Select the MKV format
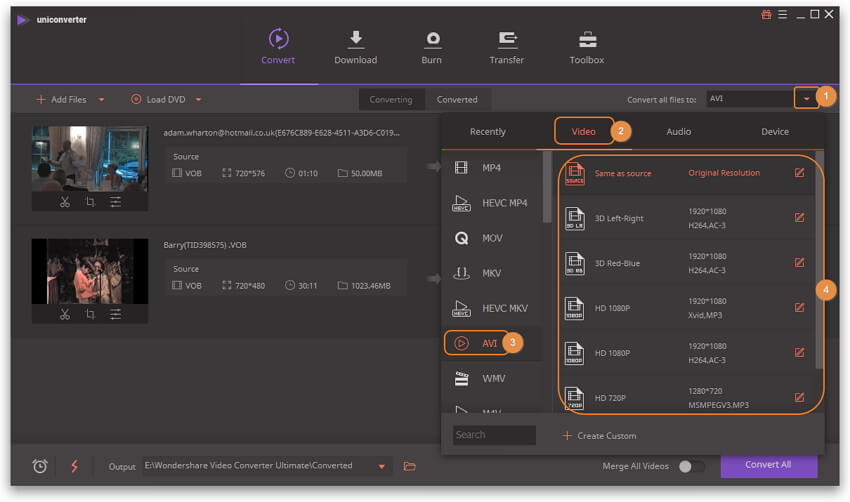 pyautogui.click(x=492, y=273)
